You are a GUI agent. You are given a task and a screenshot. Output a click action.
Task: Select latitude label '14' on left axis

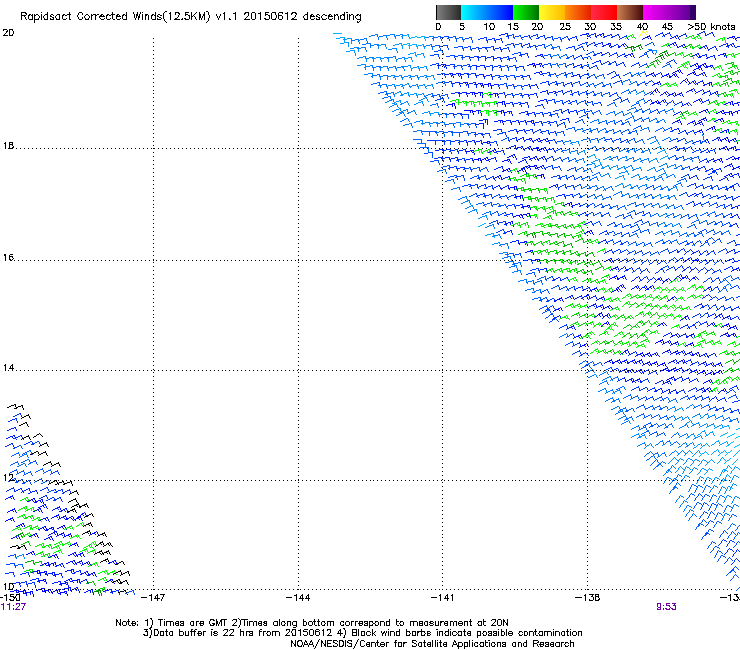click(x=8, y=368)
